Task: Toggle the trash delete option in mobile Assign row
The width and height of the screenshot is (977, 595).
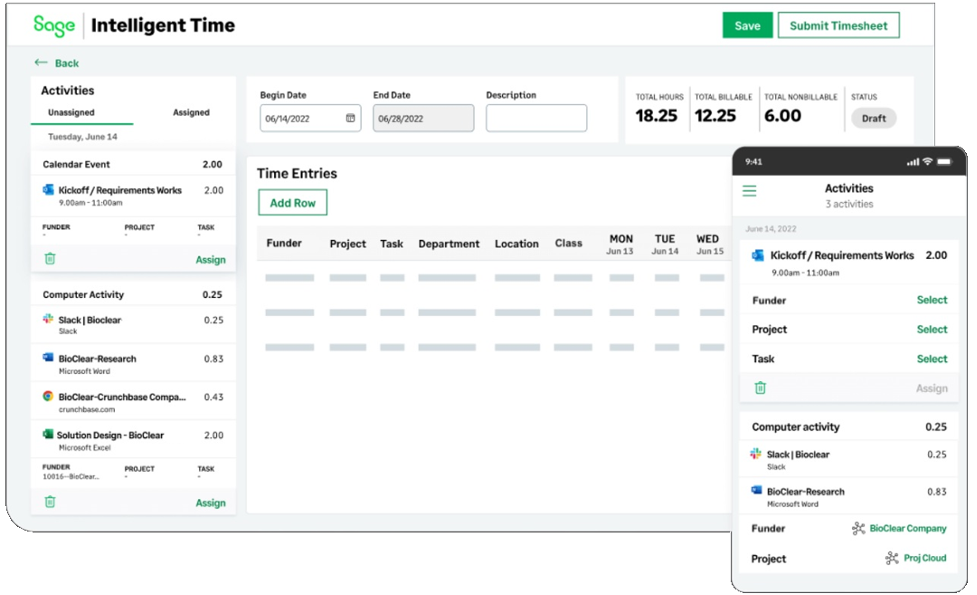Action: 762,388
